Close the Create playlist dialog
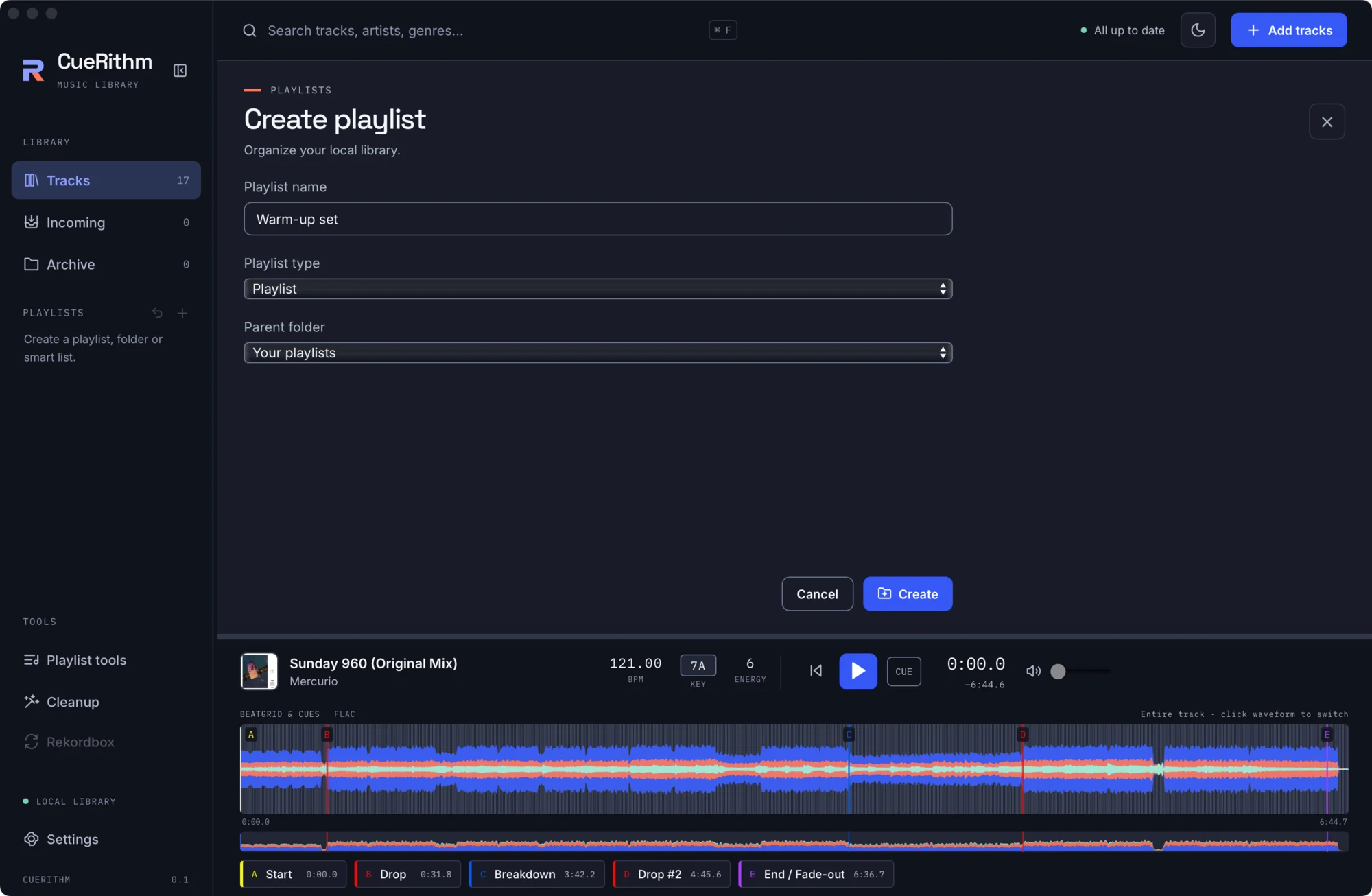 [1327, 121]
